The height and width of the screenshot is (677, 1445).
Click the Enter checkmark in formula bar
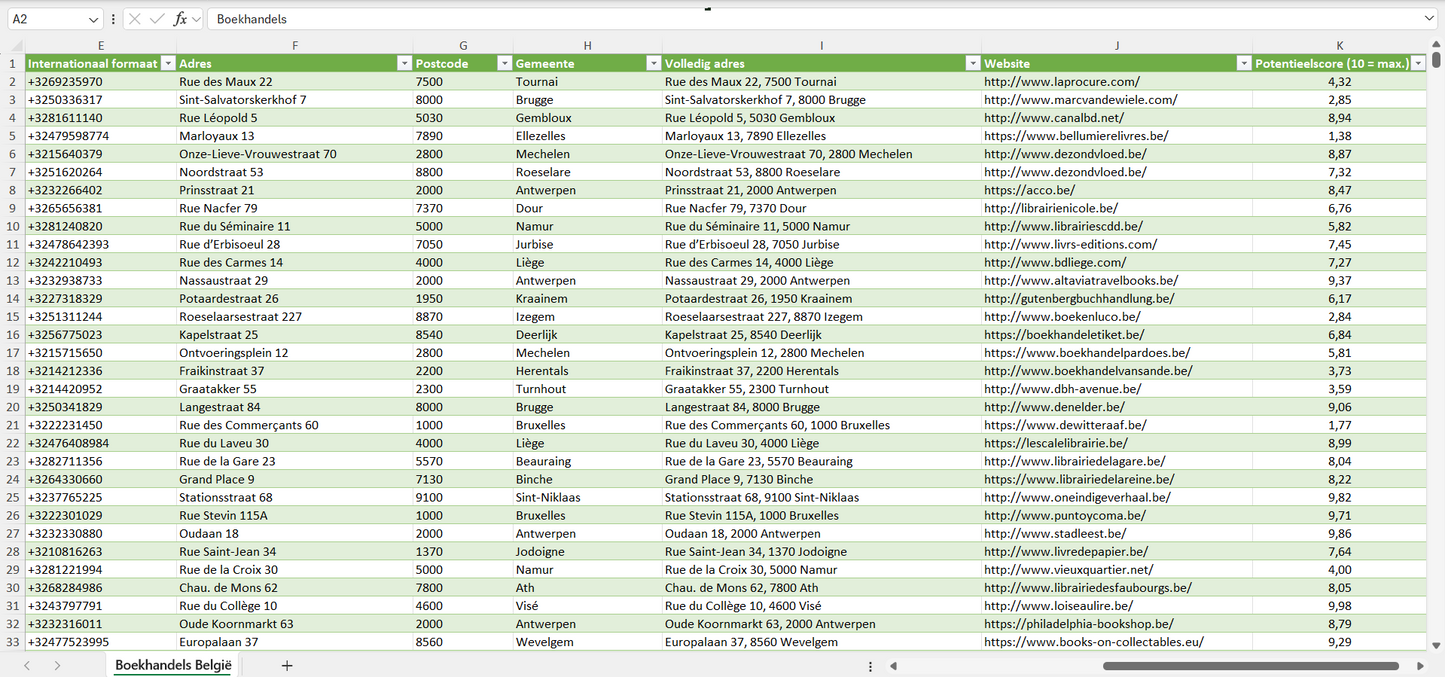pos(157,19)
